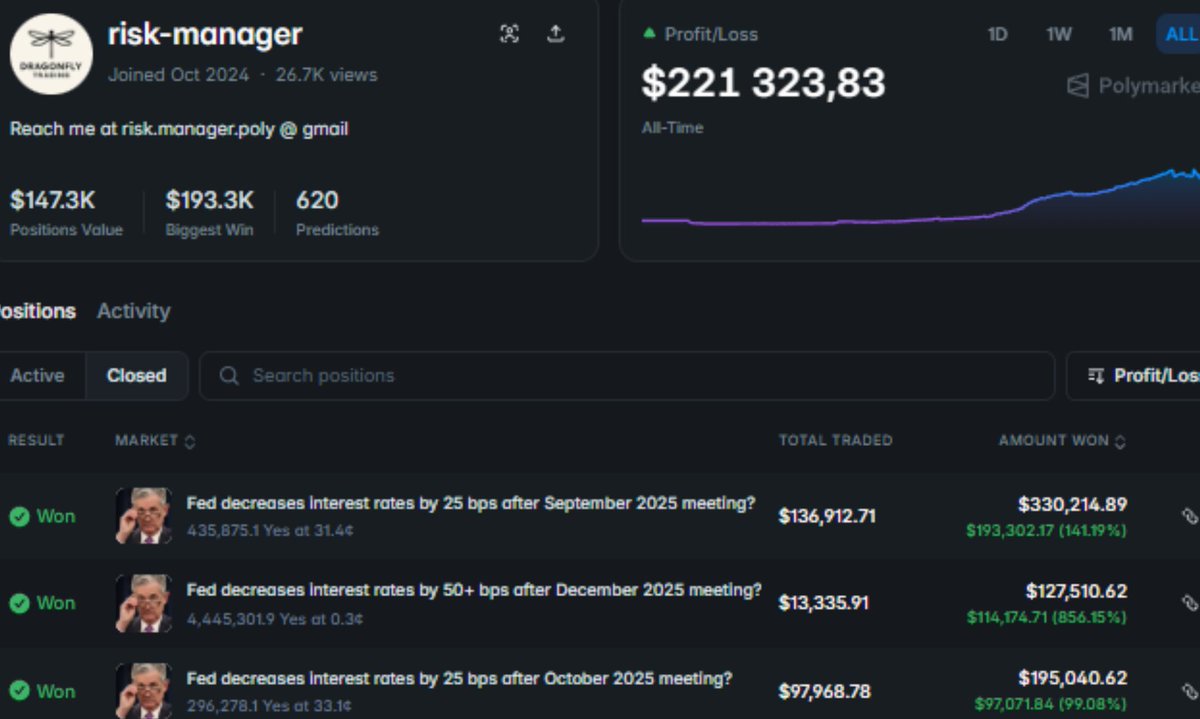This screenshot has width=1200, height=719.
Task: Click the 620 Predictions stat
Action: pos(337,212)
